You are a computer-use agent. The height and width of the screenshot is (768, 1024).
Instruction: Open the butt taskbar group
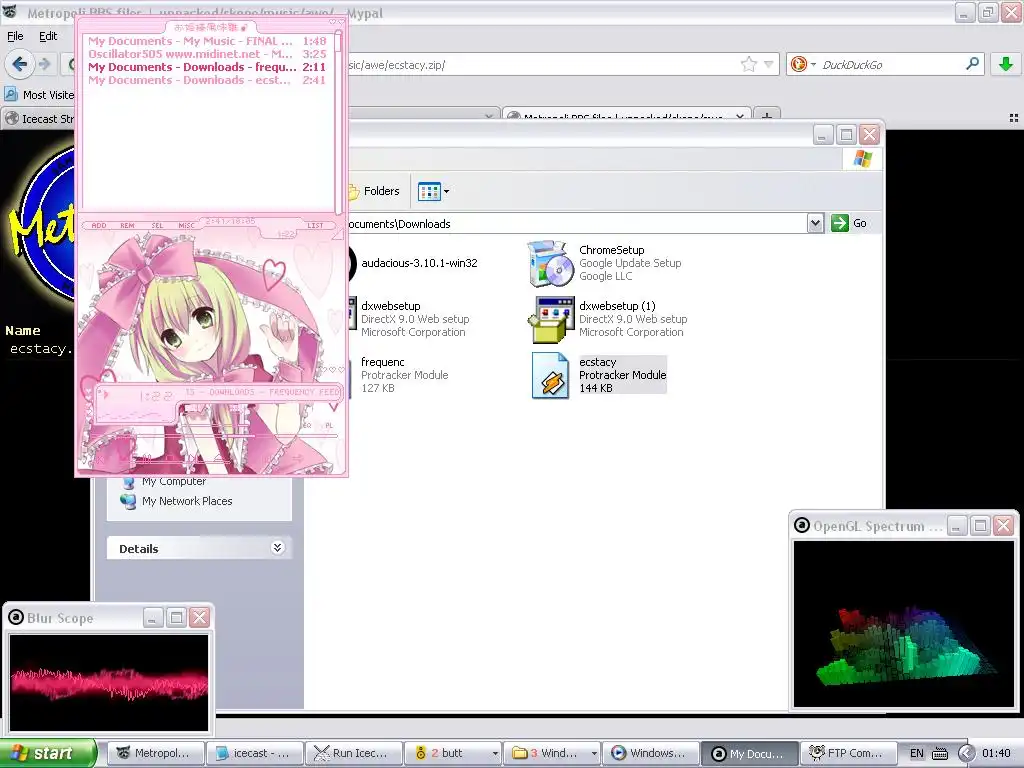coord(453,753)
